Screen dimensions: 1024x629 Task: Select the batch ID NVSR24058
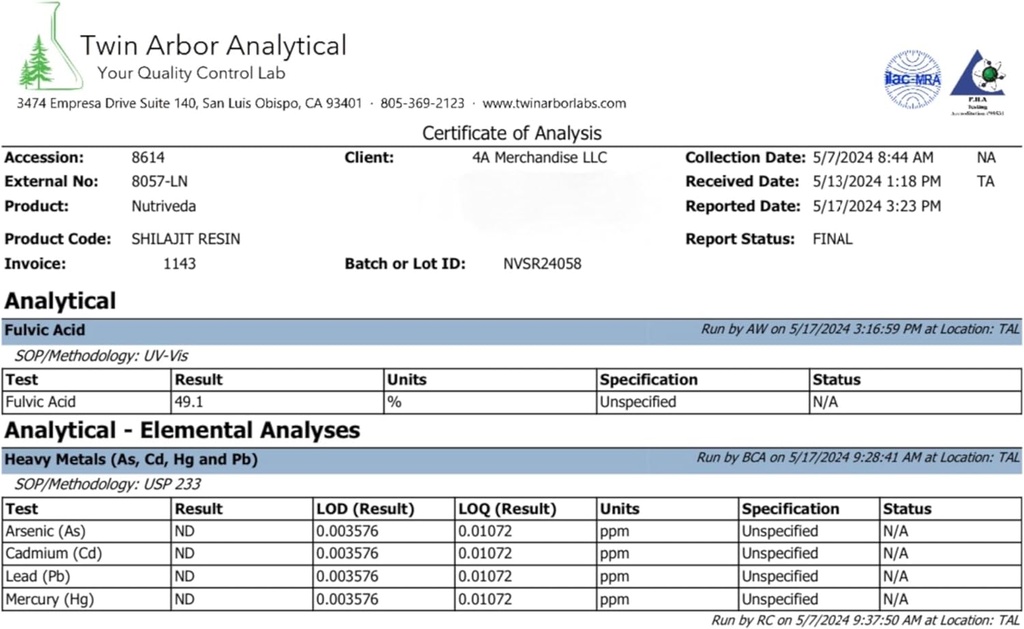point(542,264)
